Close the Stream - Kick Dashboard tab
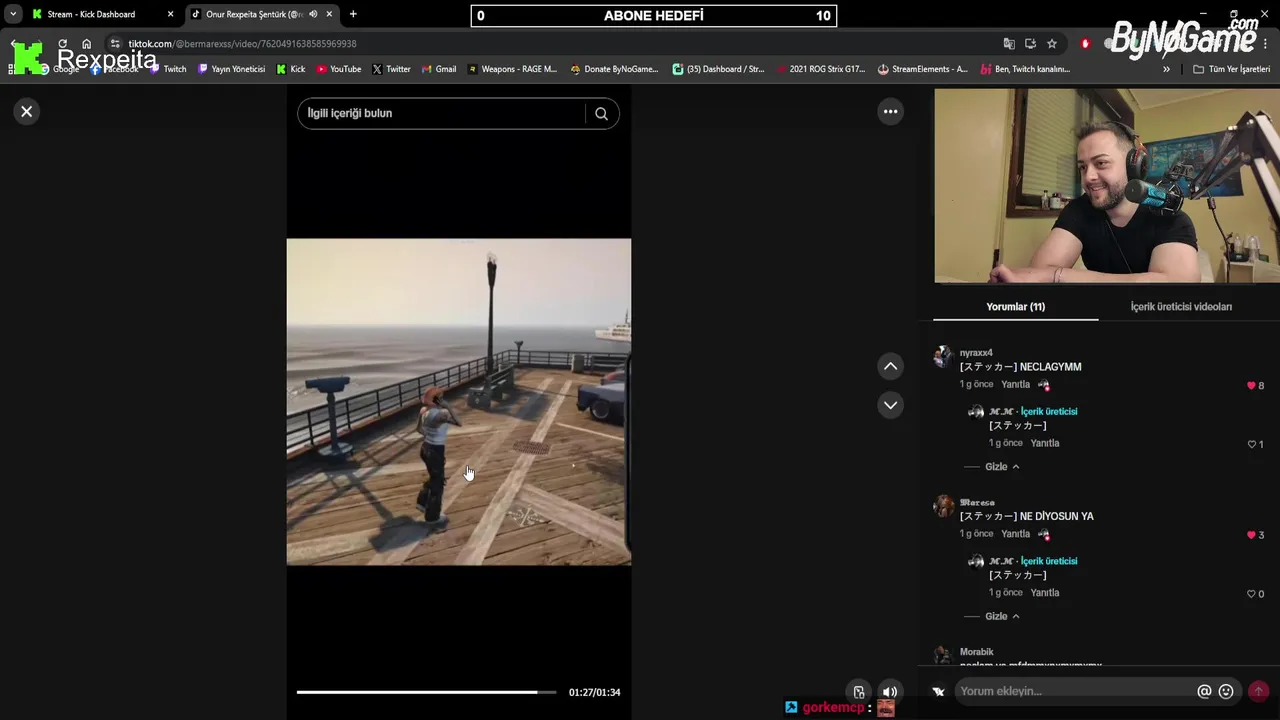This screenshot has width=1280, height=720. click(170, 14)
